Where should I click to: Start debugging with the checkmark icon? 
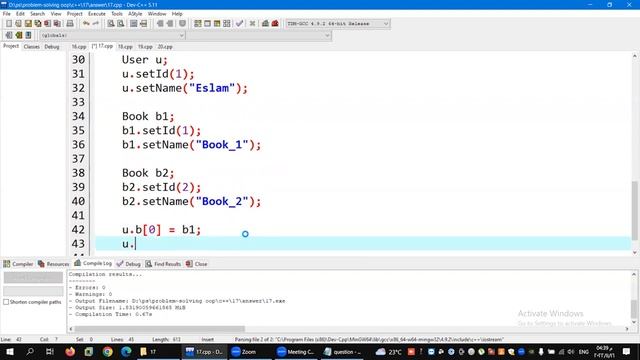point(240,24)
